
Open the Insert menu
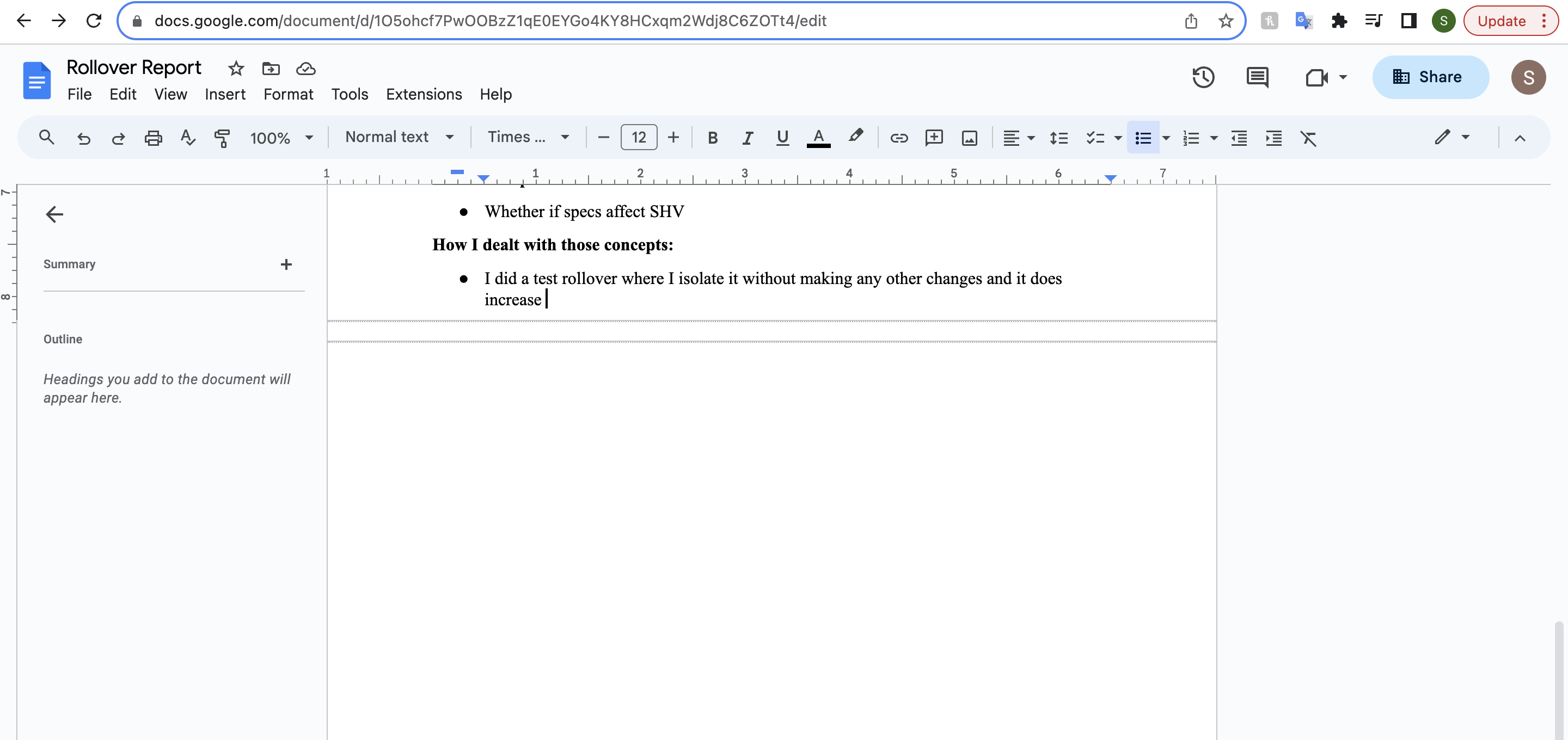click(225, 94)
